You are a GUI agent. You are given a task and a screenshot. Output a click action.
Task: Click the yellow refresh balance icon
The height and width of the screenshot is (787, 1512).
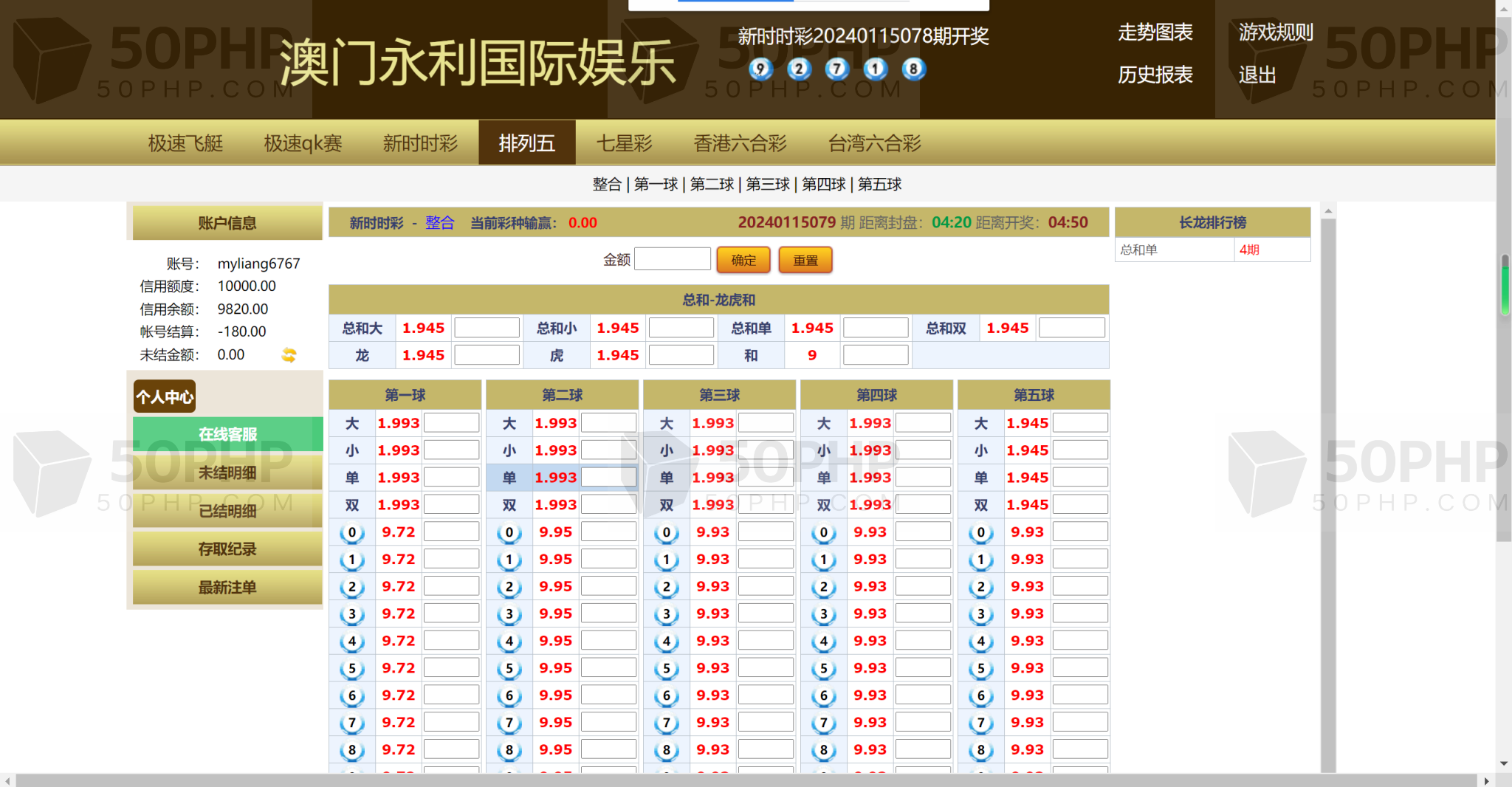pyautogui.click(x=289, y=355)
